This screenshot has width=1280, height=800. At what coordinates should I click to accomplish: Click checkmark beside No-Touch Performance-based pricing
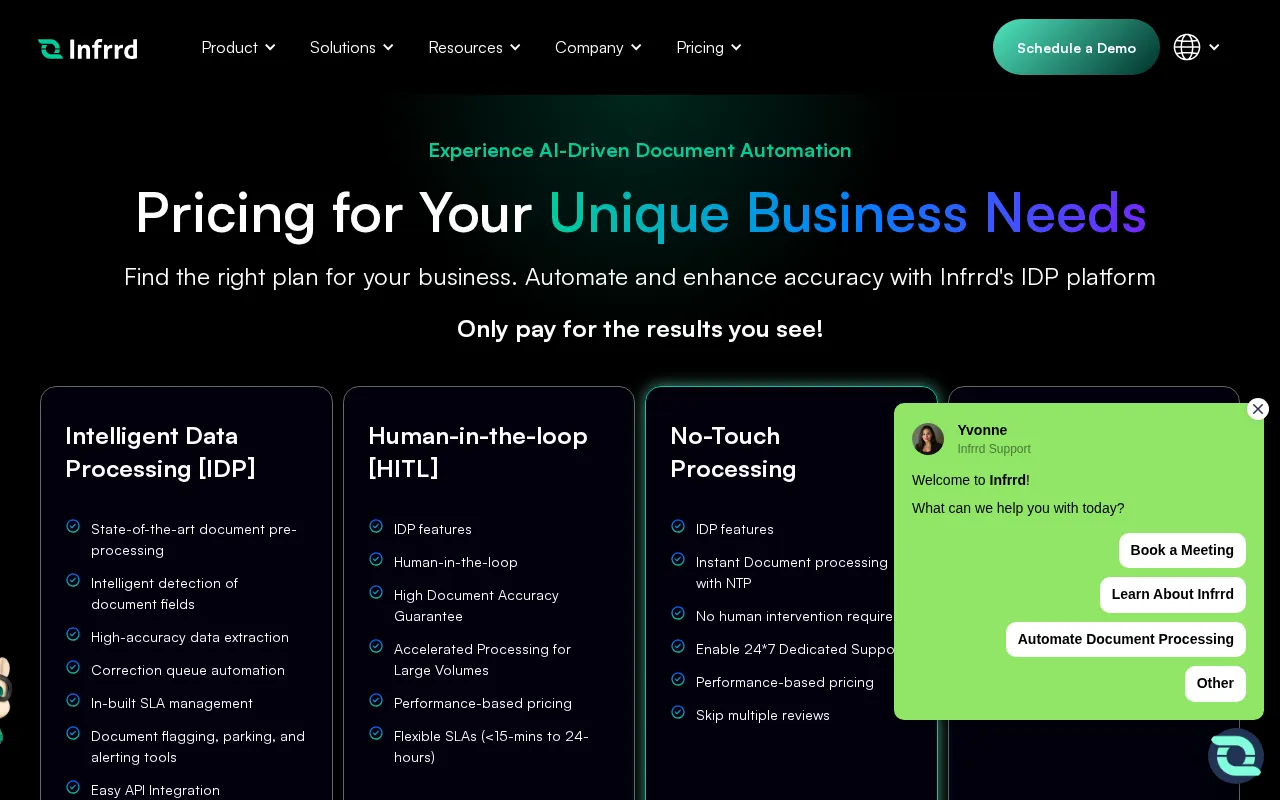tap(678, 679)
